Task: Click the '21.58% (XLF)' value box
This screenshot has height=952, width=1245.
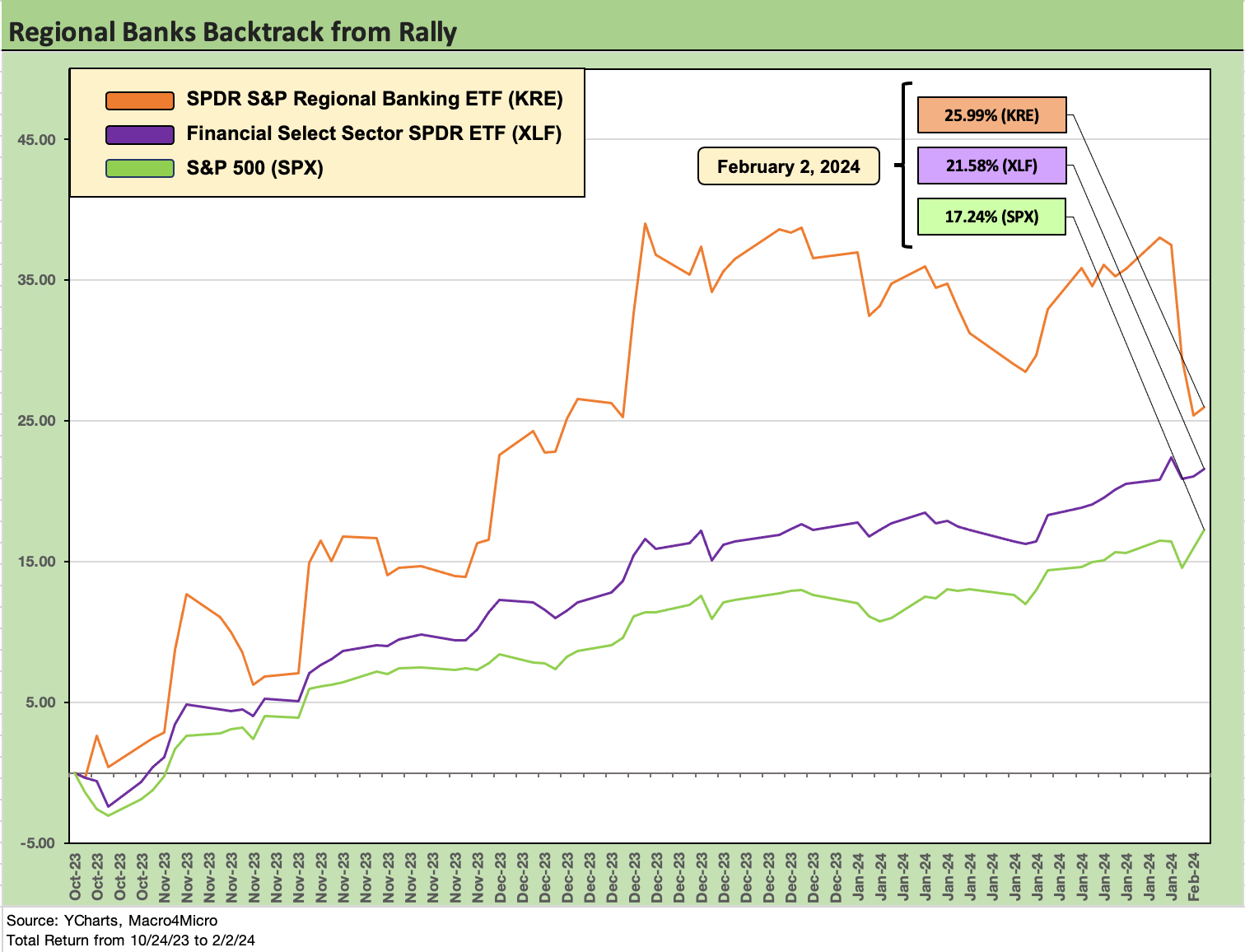Action: pos(991,166)
